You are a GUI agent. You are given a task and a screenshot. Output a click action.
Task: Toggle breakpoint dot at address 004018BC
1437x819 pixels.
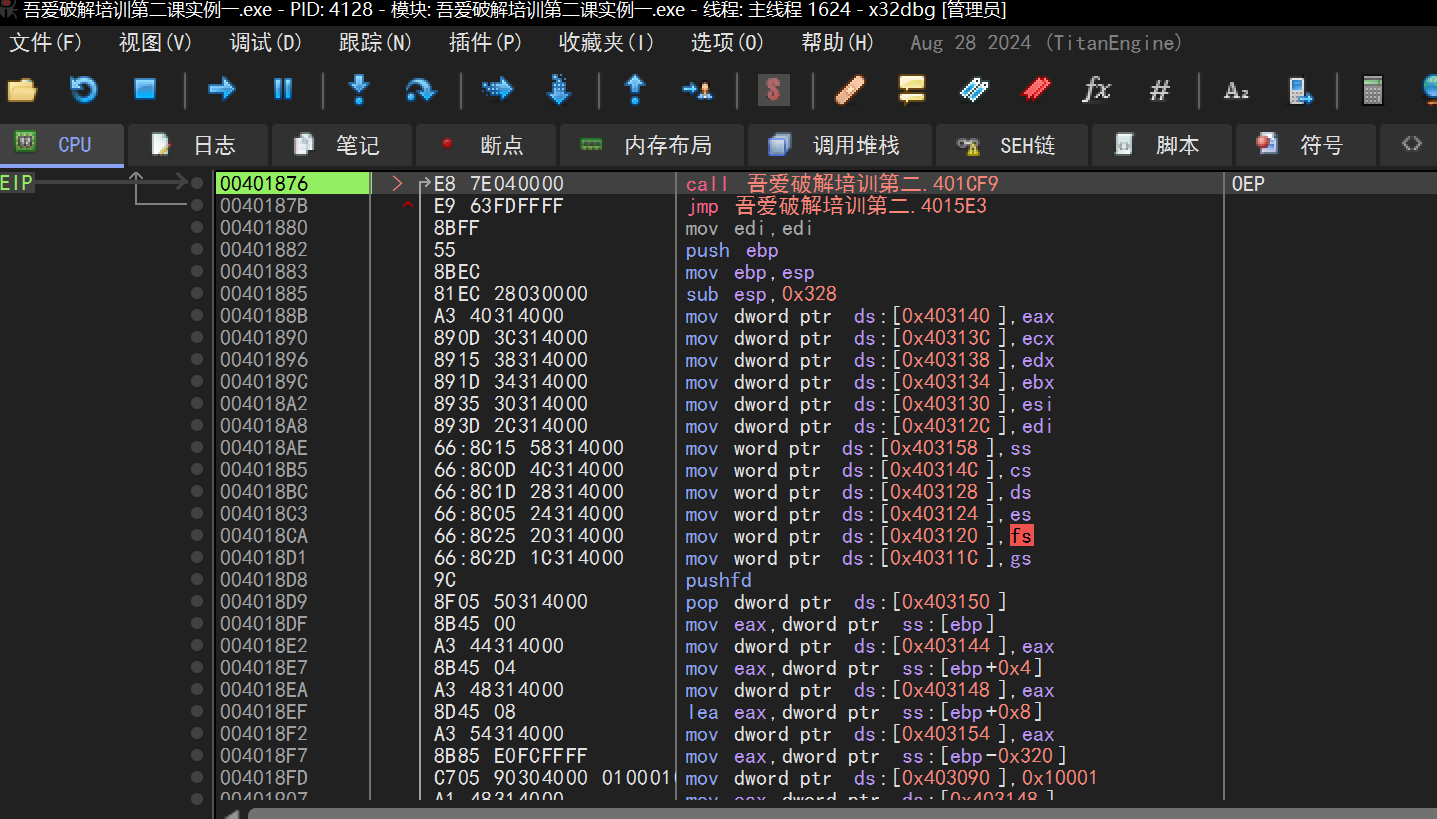coord(197,492)
